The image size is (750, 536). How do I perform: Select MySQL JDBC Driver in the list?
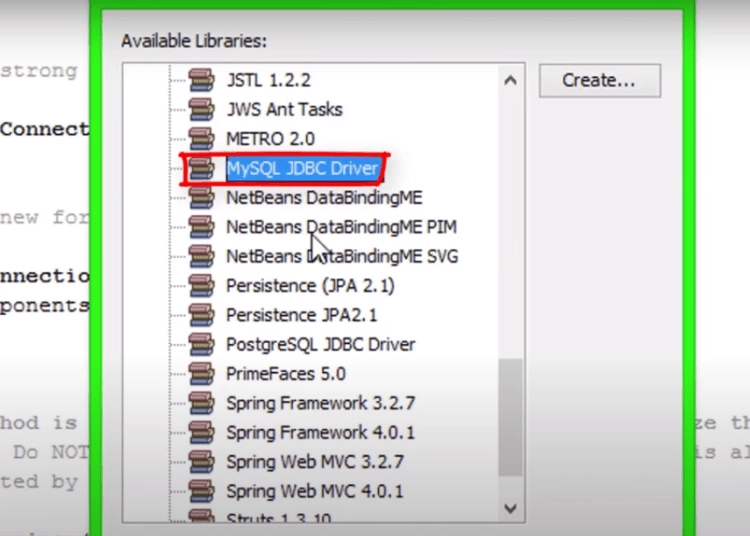302,168
